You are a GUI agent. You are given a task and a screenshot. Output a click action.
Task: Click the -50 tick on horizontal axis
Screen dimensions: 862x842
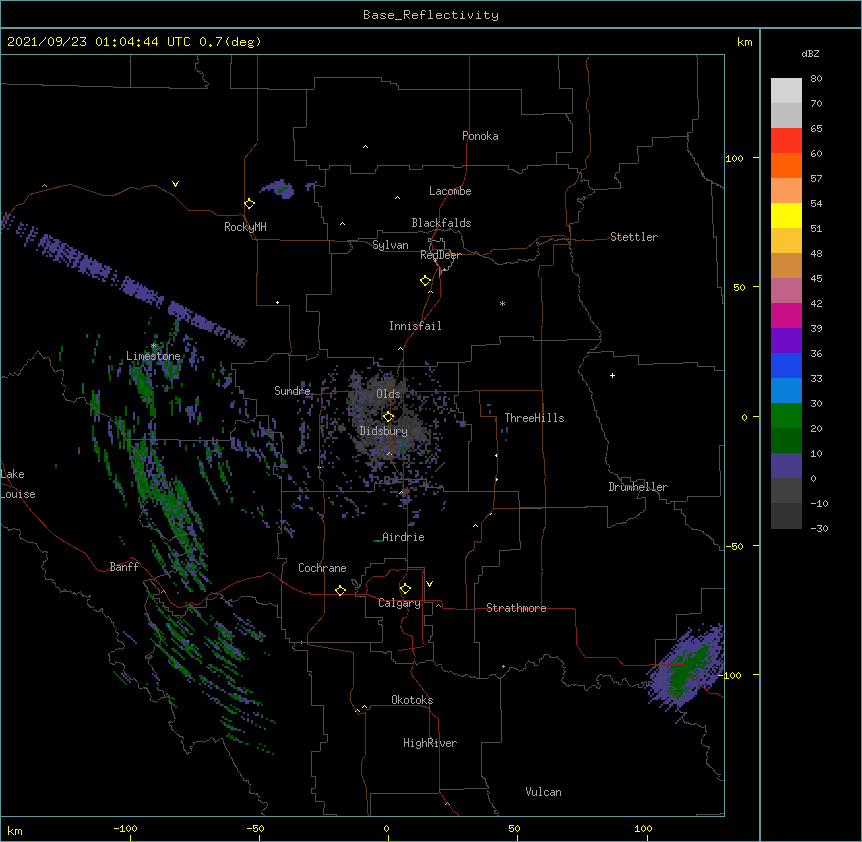255,828
